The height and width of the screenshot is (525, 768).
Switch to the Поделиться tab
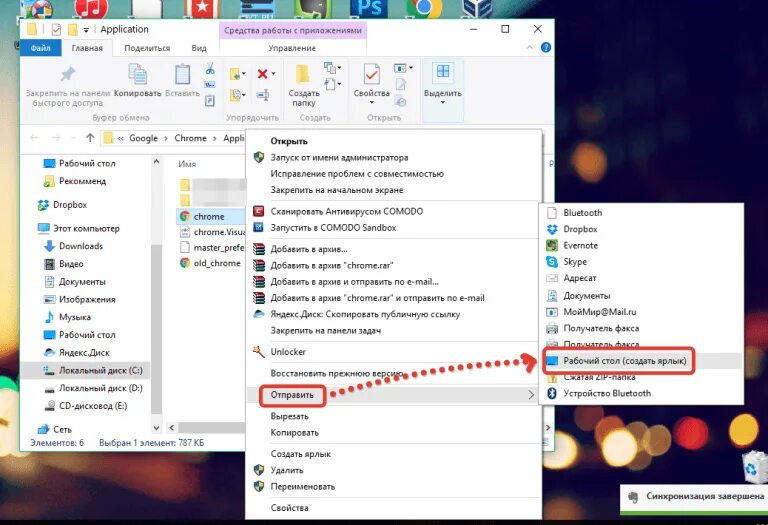click(147, 48)
